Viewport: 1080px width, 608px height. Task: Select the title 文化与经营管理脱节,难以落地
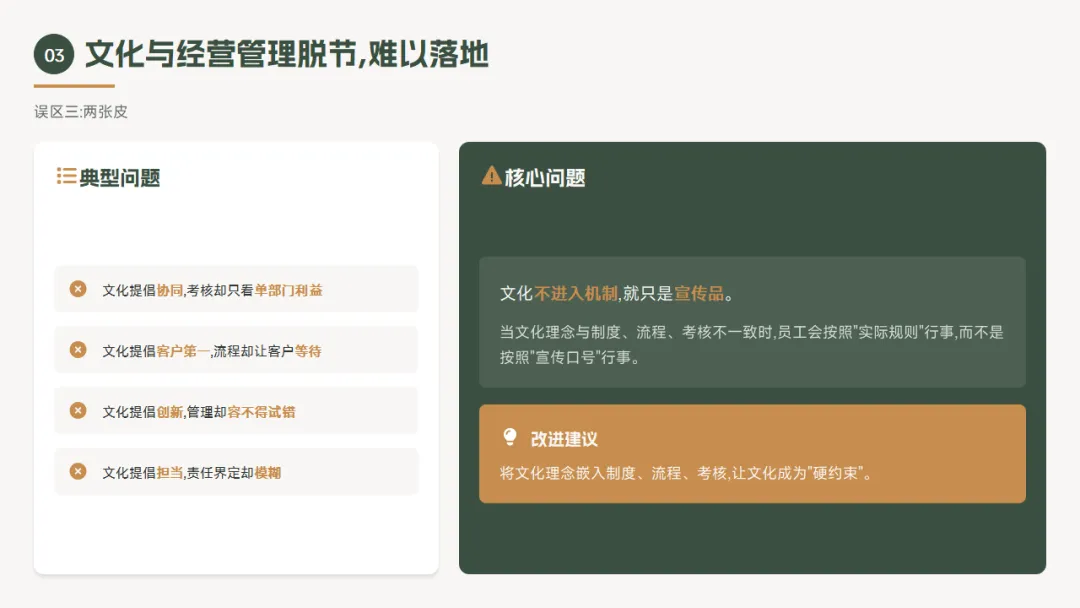pyautogui.click(x=287, y=54)
